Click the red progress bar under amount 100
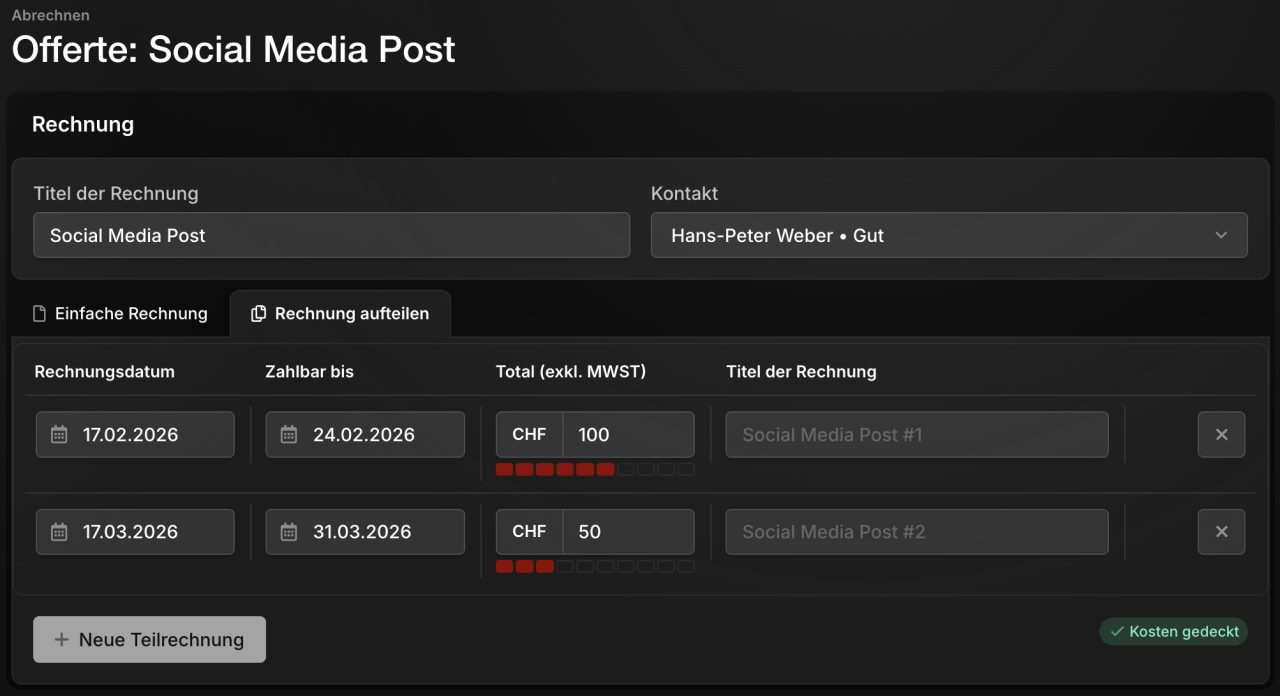Screen dimensions: 1280x696 click(595, 469)
